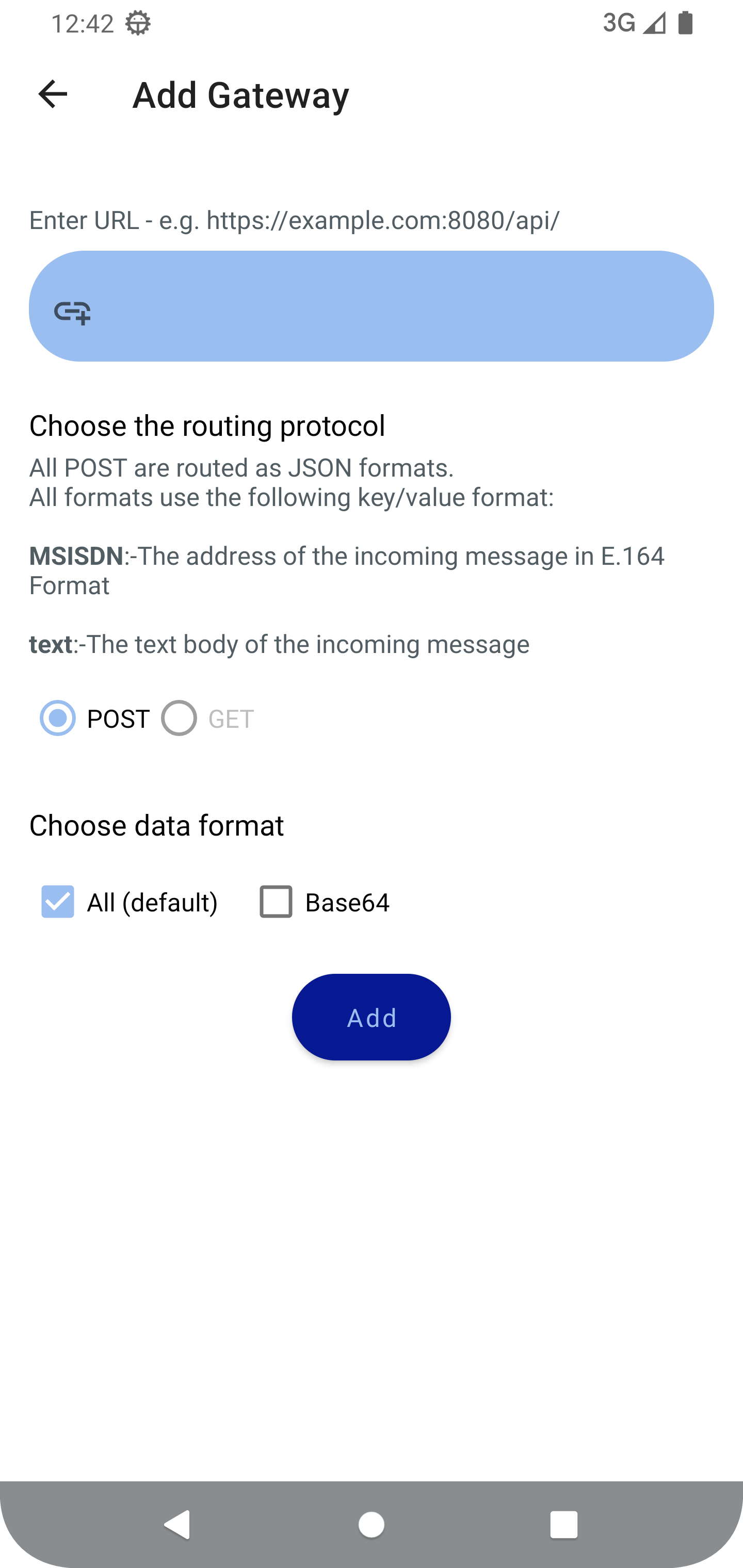Viewport: 743px width, 1568px height.
Task: Tap the GET label text
Action: [x=231, y=720]
